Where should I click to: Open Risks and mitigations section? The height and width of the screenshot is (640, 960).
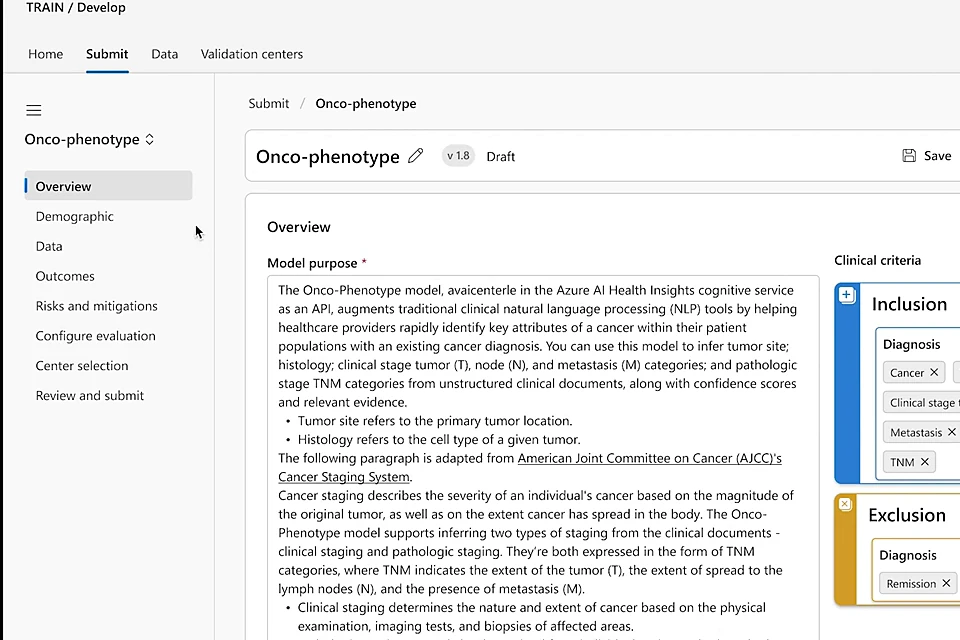(x=96, y=306)
